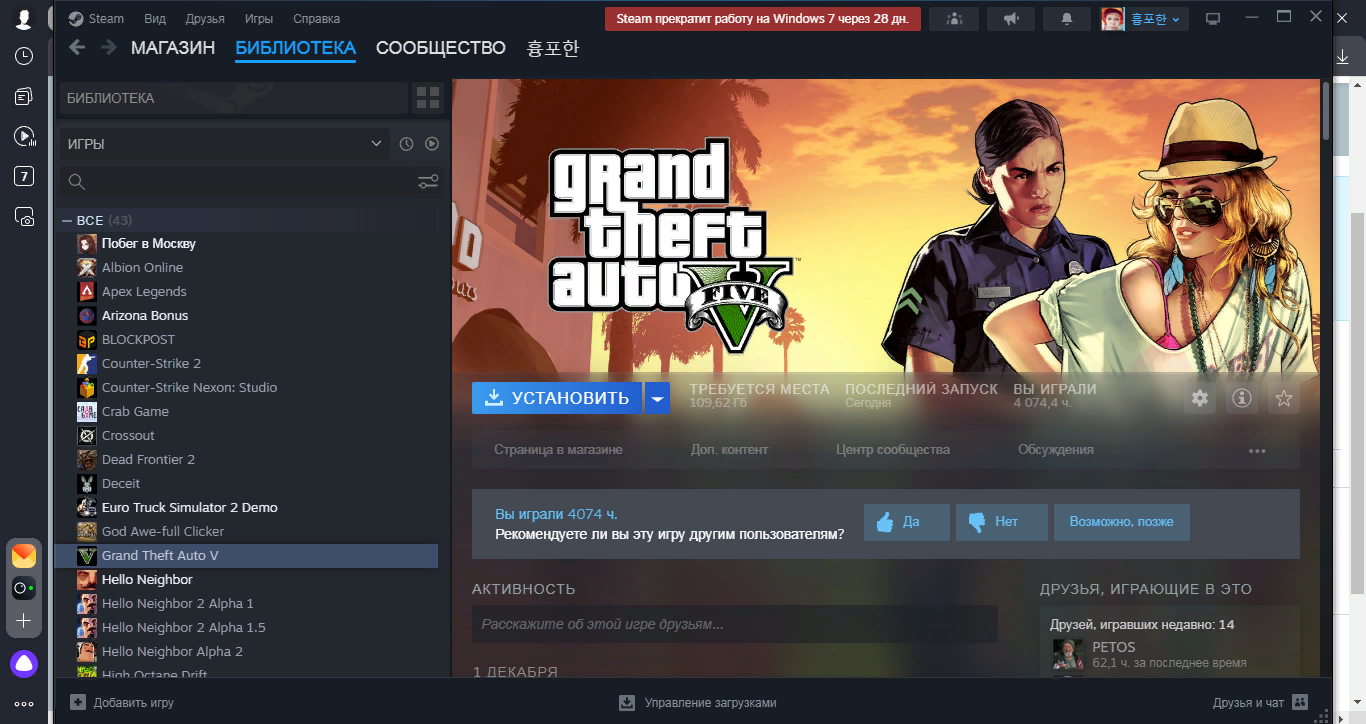This screenshot has height=724, width=1366.
Task: Open the Страница в магазине link
Action: (558, 450)
